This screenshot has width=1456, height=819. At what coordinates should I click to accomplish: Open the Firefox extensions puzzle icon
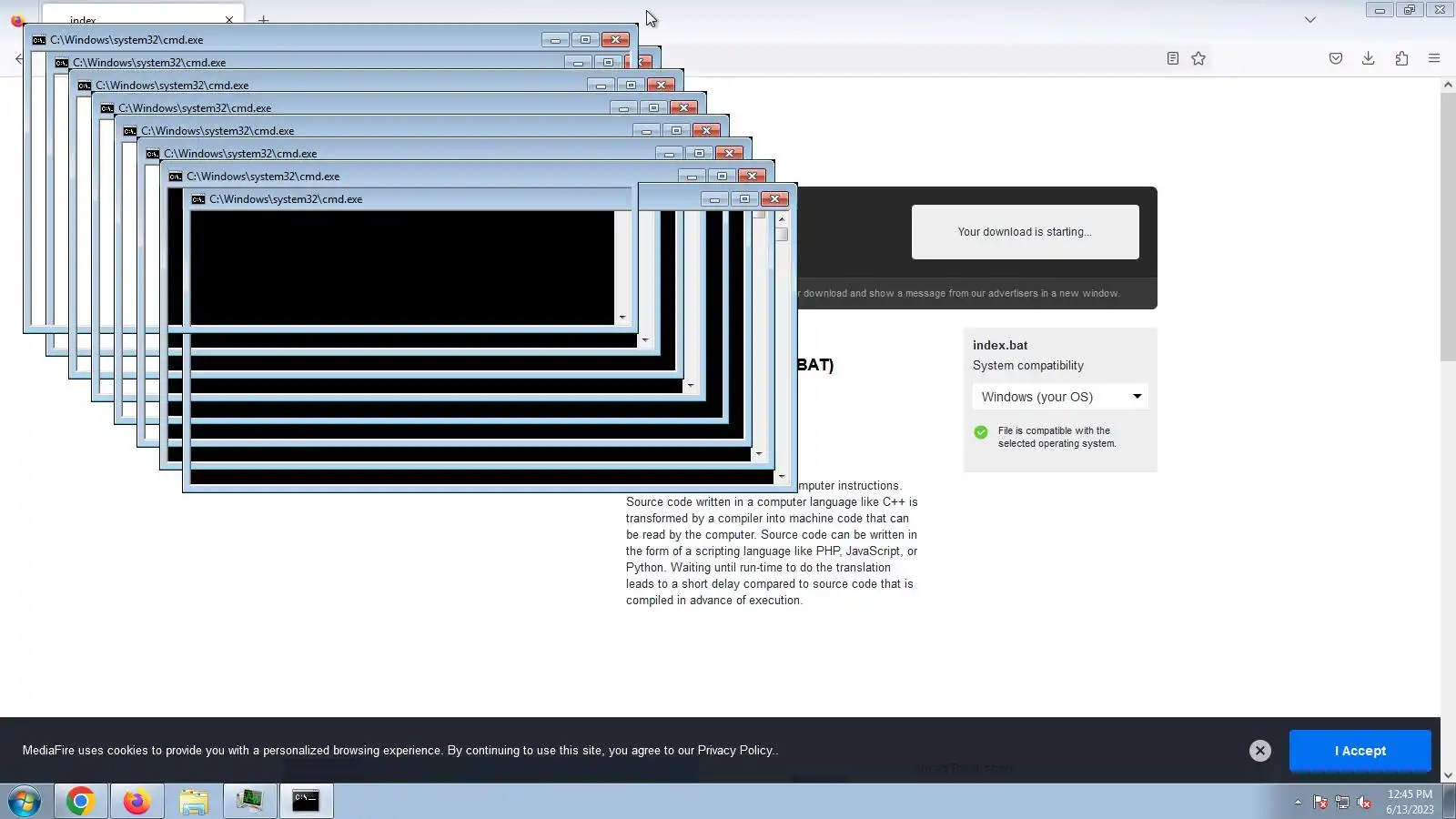coord(1401,58)
